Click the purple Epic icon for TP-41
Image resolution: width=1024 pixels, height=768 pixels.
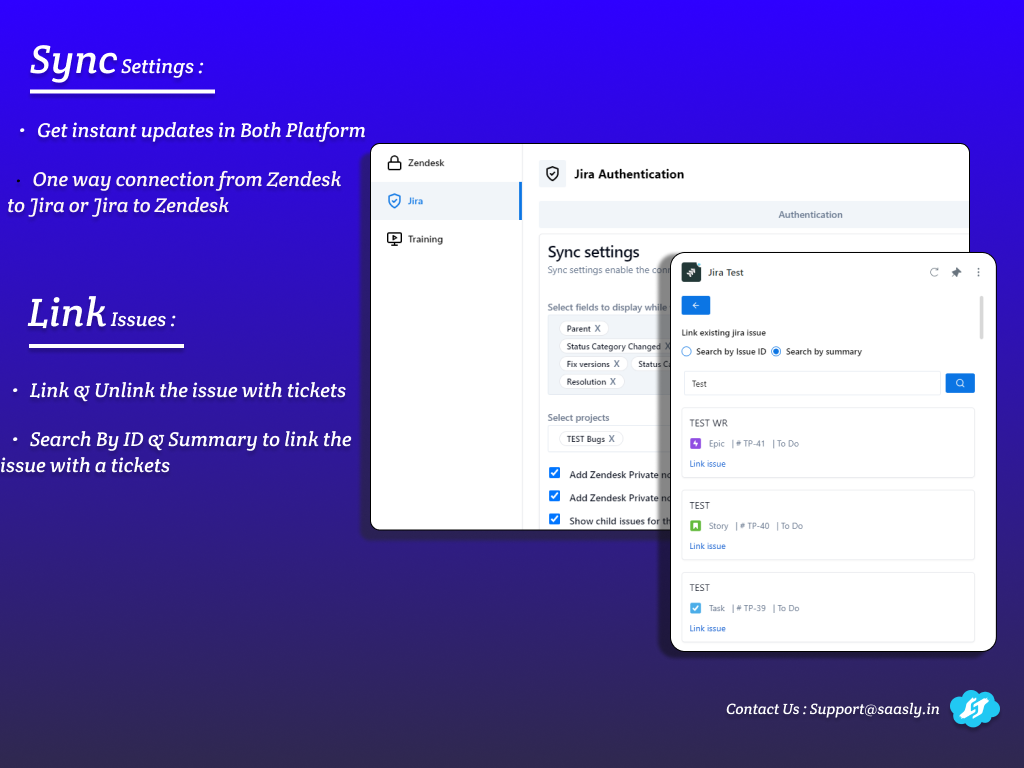696,443
